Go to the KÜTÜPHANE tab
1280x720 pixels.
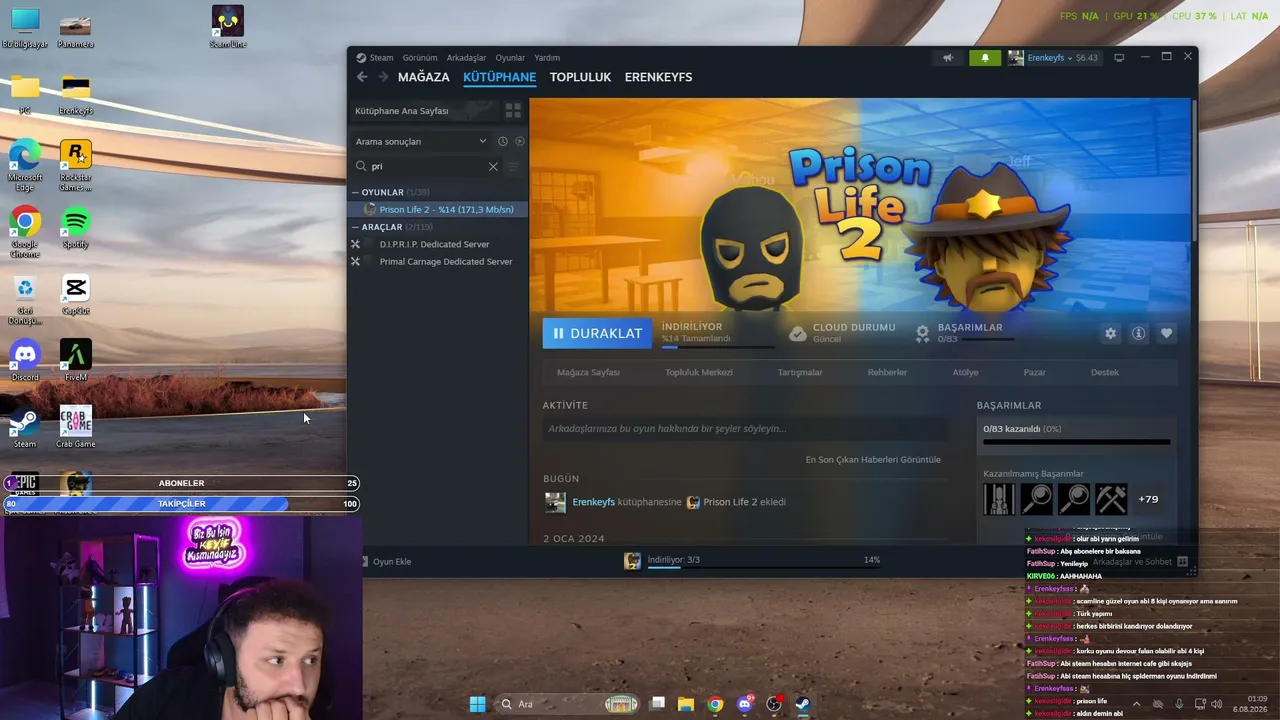point(500,77)
